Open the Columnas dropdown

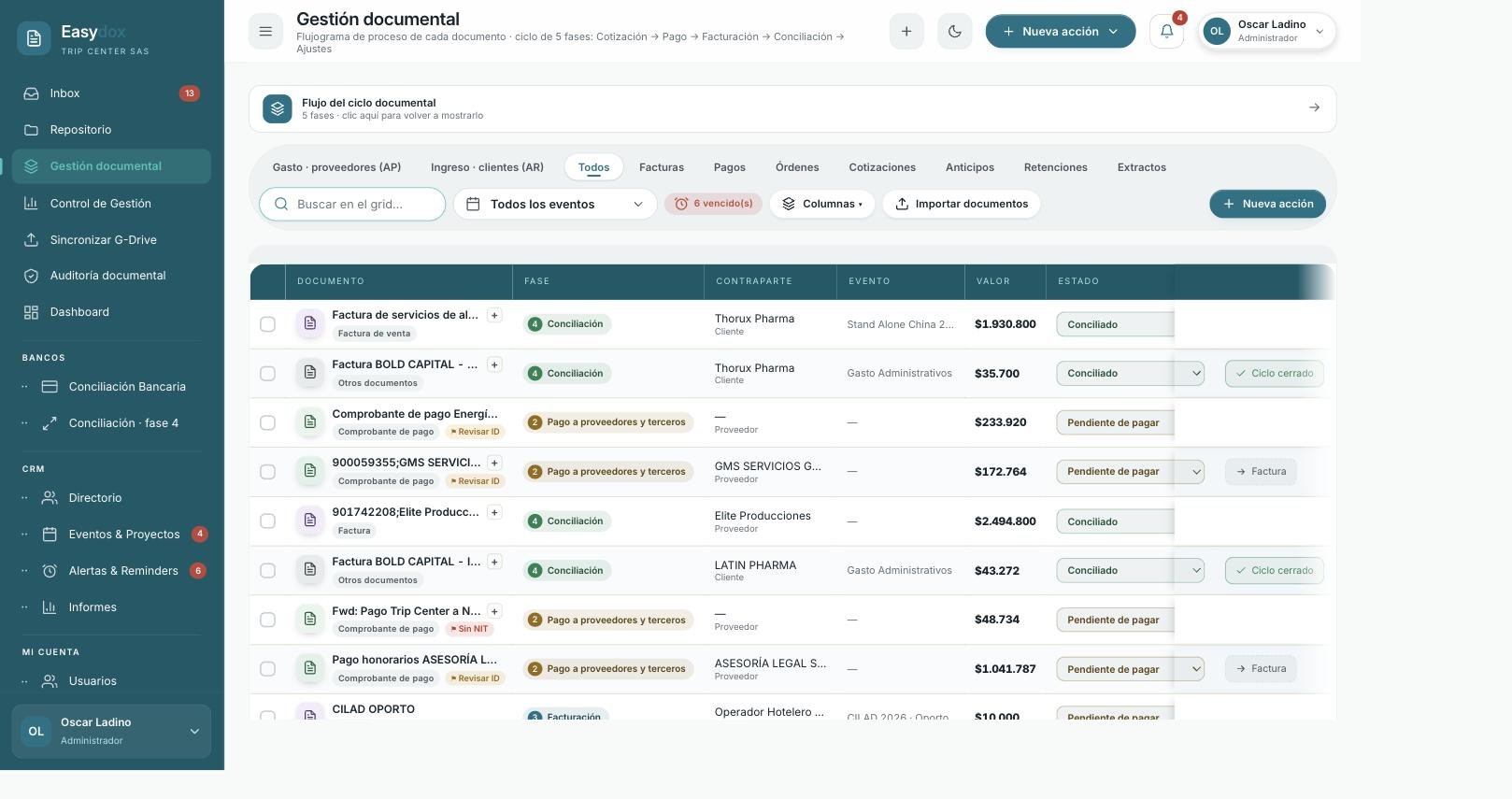pyautogui.click(x=822, y=204)
